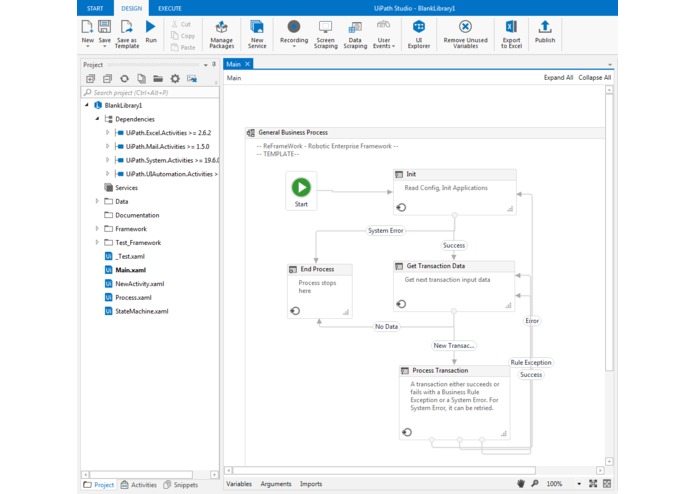This screenshot has width=695, height=494.
Task: Open the Imports panel
Action: pos(311,484)
